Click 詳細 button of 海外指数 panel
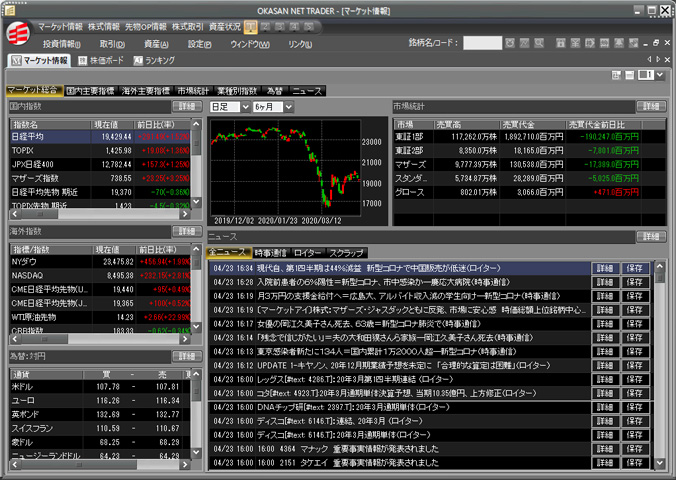The image size is (676, 481). pyautogui.click(x=187, y=231)
